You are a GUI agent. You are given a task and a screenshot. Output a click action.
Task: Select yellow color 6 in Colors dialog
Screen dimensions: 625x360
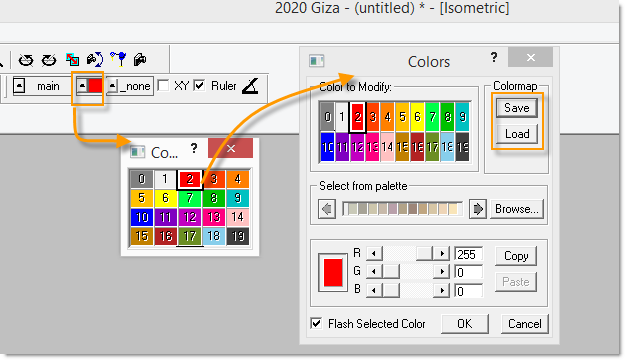[417, 117]
